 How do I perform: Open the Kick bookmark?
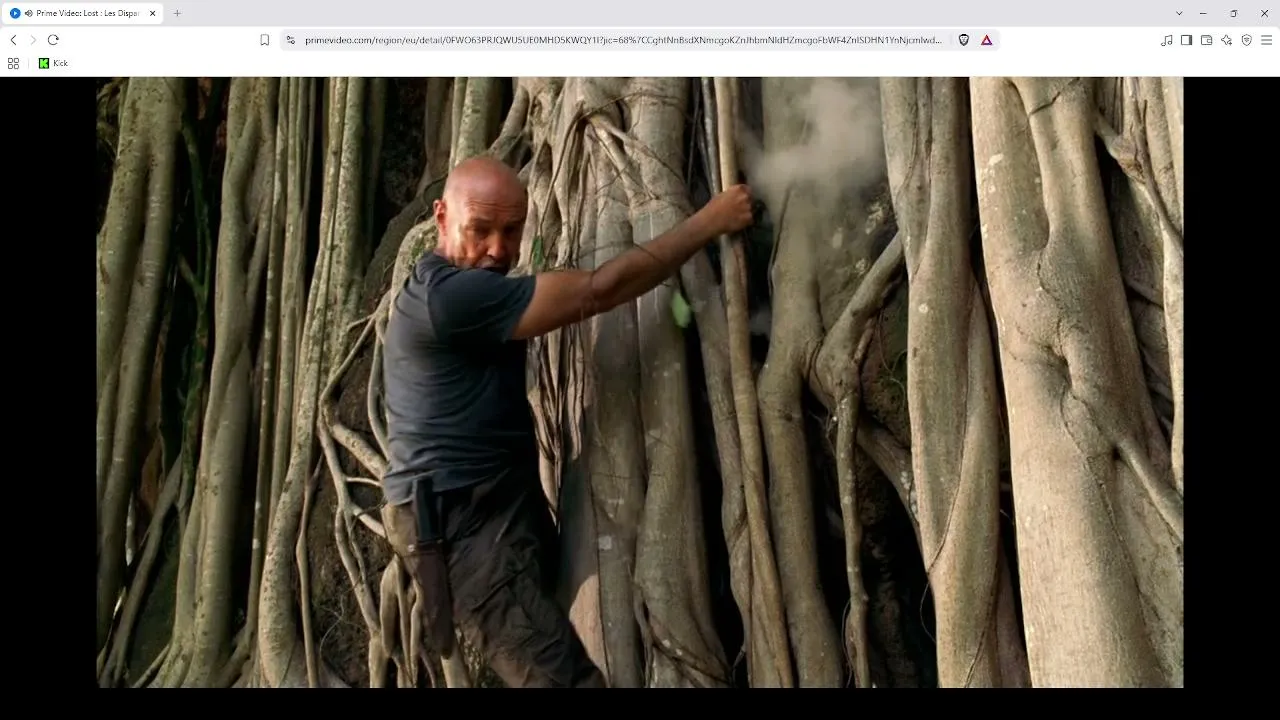coord(53,63)
